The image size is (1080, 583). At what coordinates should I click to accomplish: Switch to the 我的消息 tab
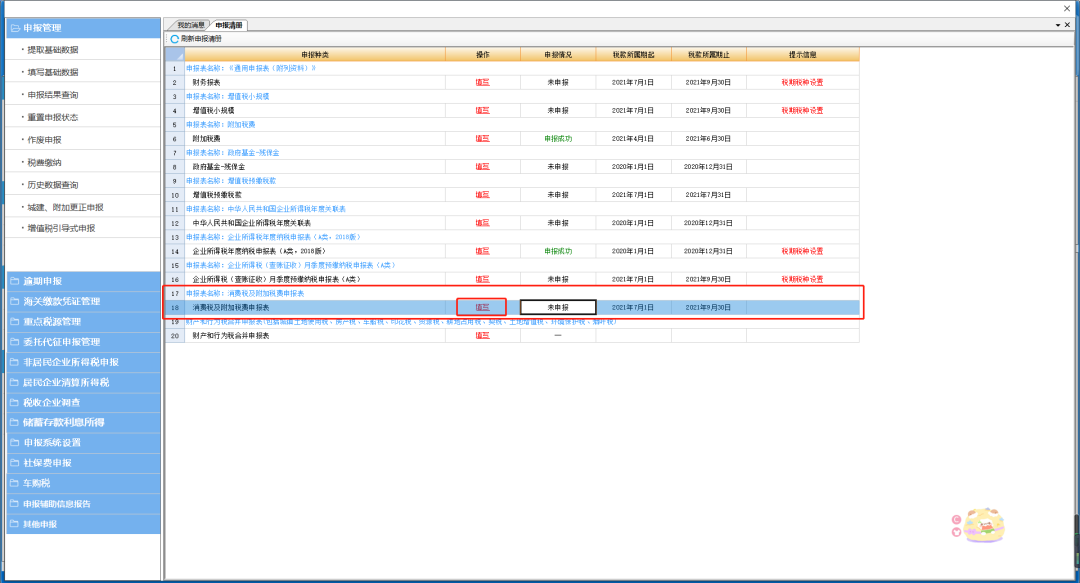[191, 25]
